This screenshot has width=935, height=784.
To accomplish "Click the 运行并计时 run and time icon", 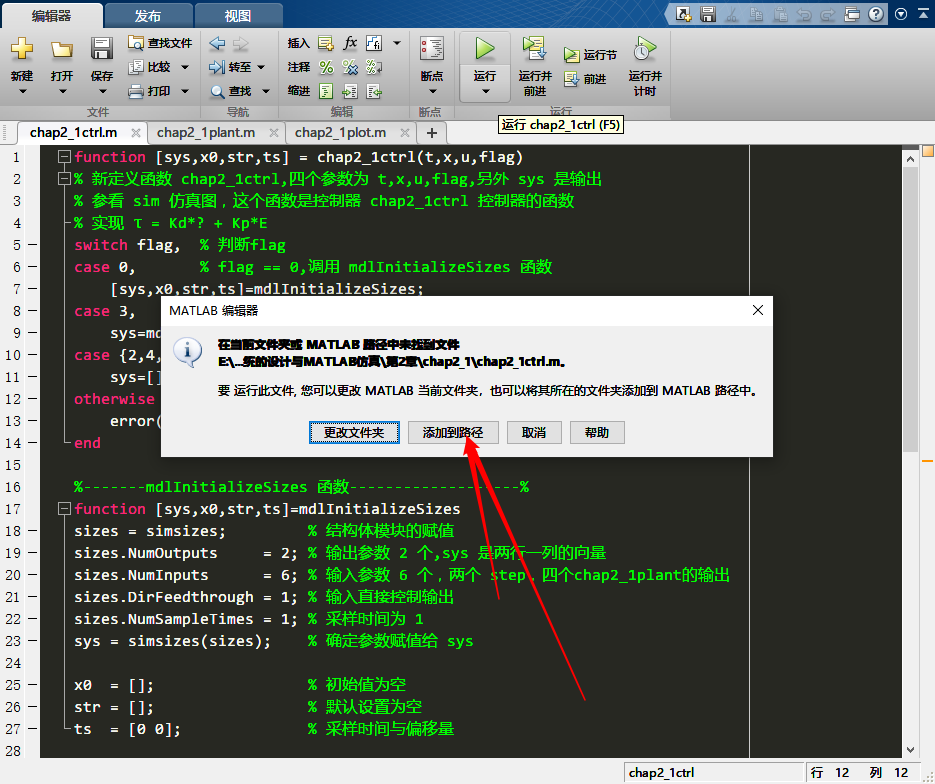I will click(645, 48).
